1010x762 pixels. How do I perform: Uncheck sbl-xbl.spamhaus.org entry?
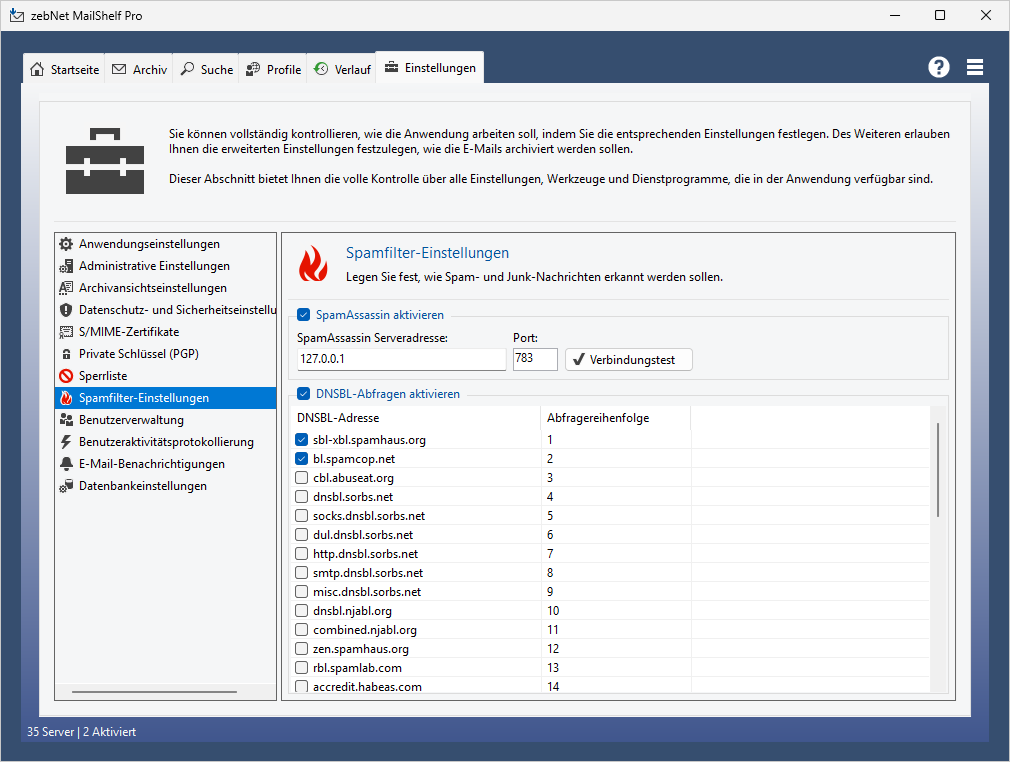coord(302,440)
